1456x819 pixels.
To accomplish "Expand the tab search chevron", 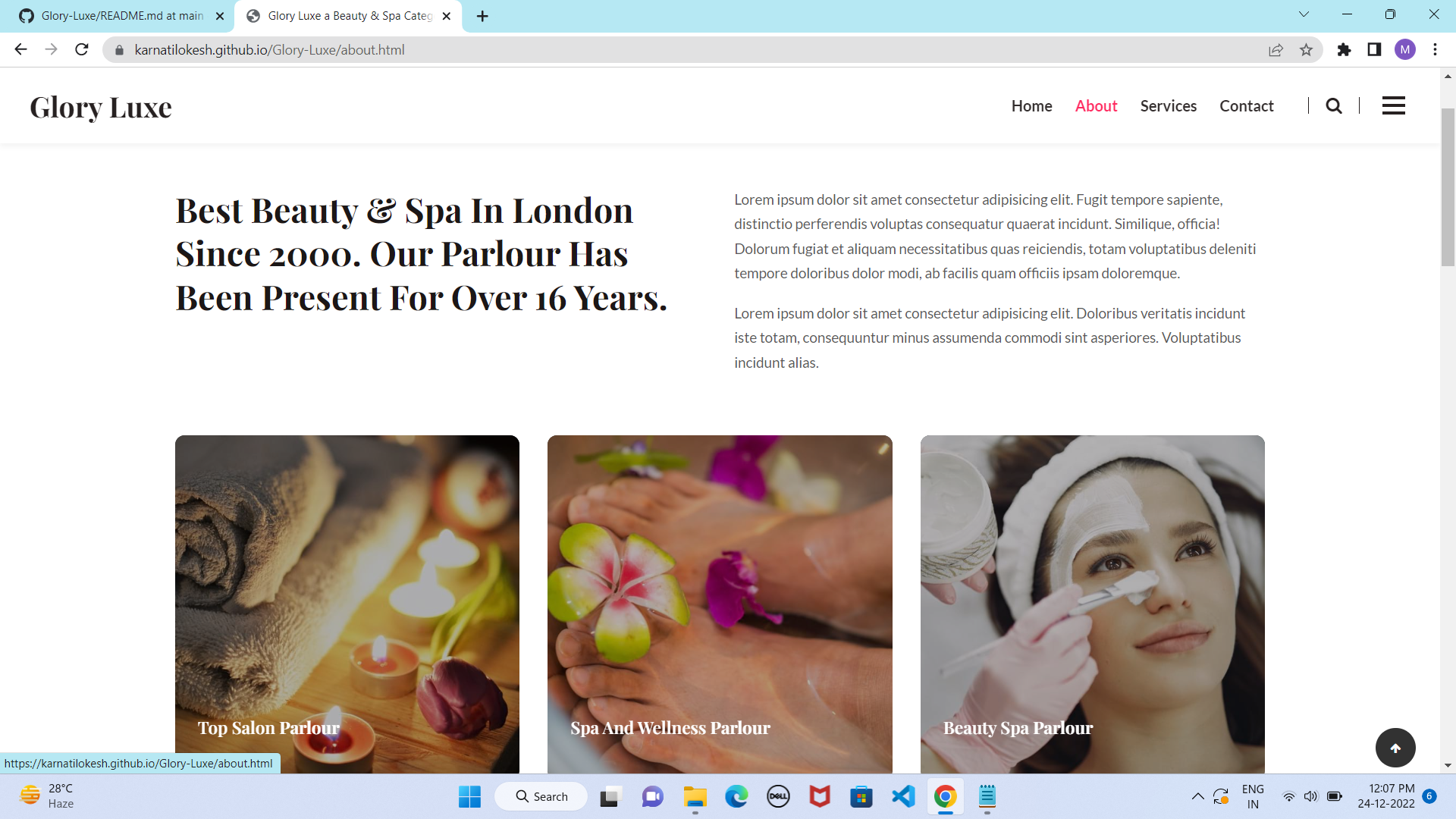I will (x=1304, y=14).
